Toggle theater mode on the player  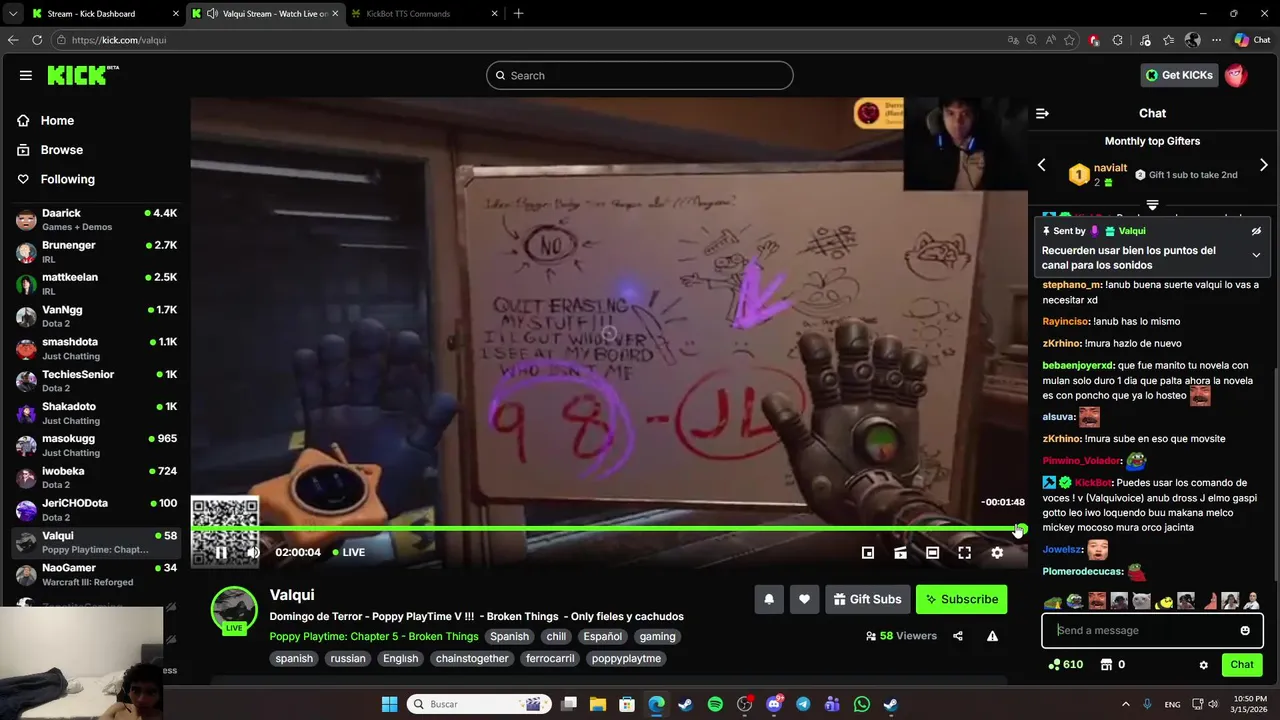click(x=932, y=552)
